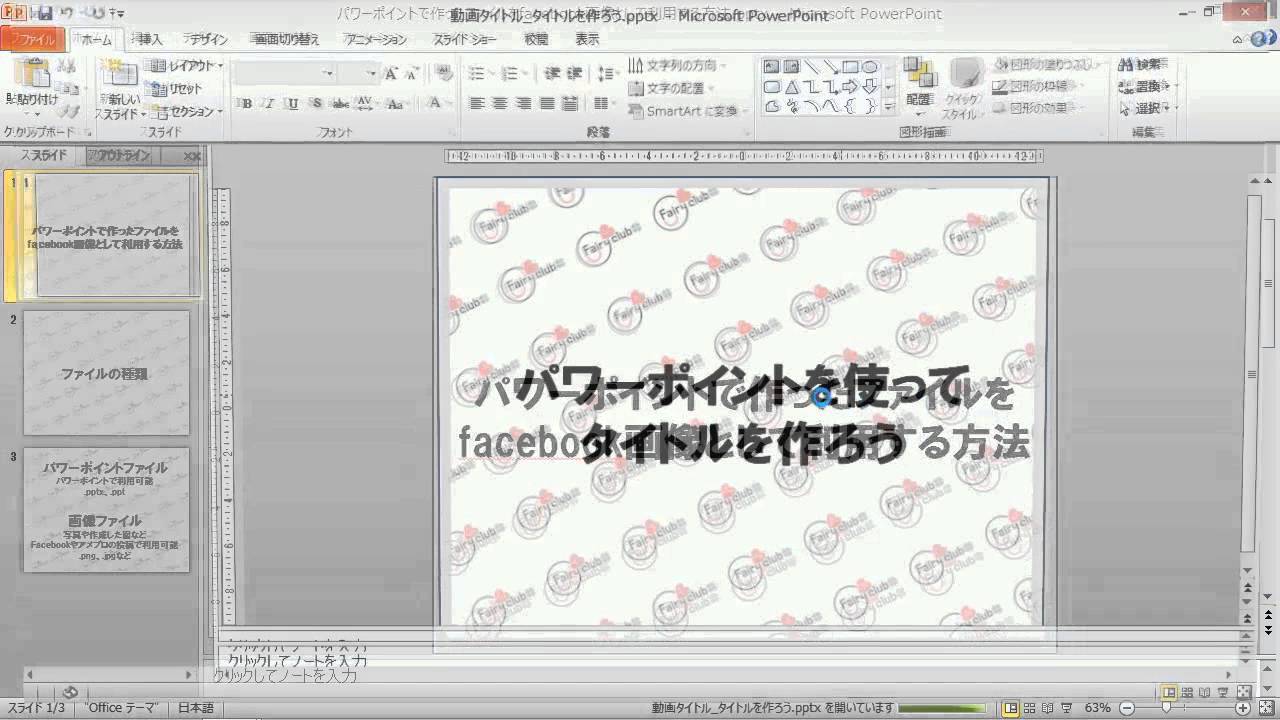
Task: Toggle Italic formatting
Action: pos(270,103)
